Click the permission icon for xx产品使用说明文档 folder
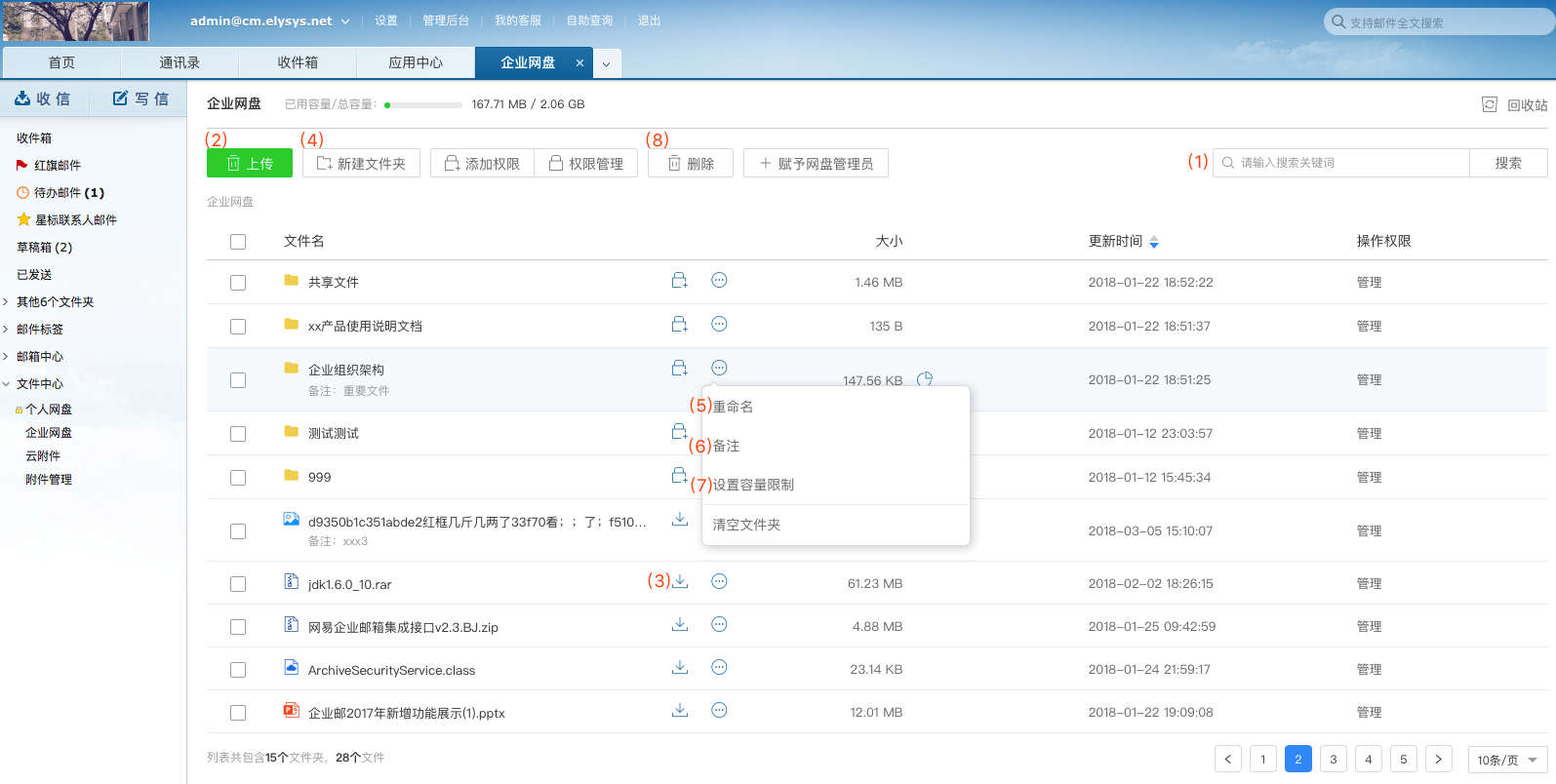The width and height of the screenshot is (1556, 784). [x=680, y=325]
